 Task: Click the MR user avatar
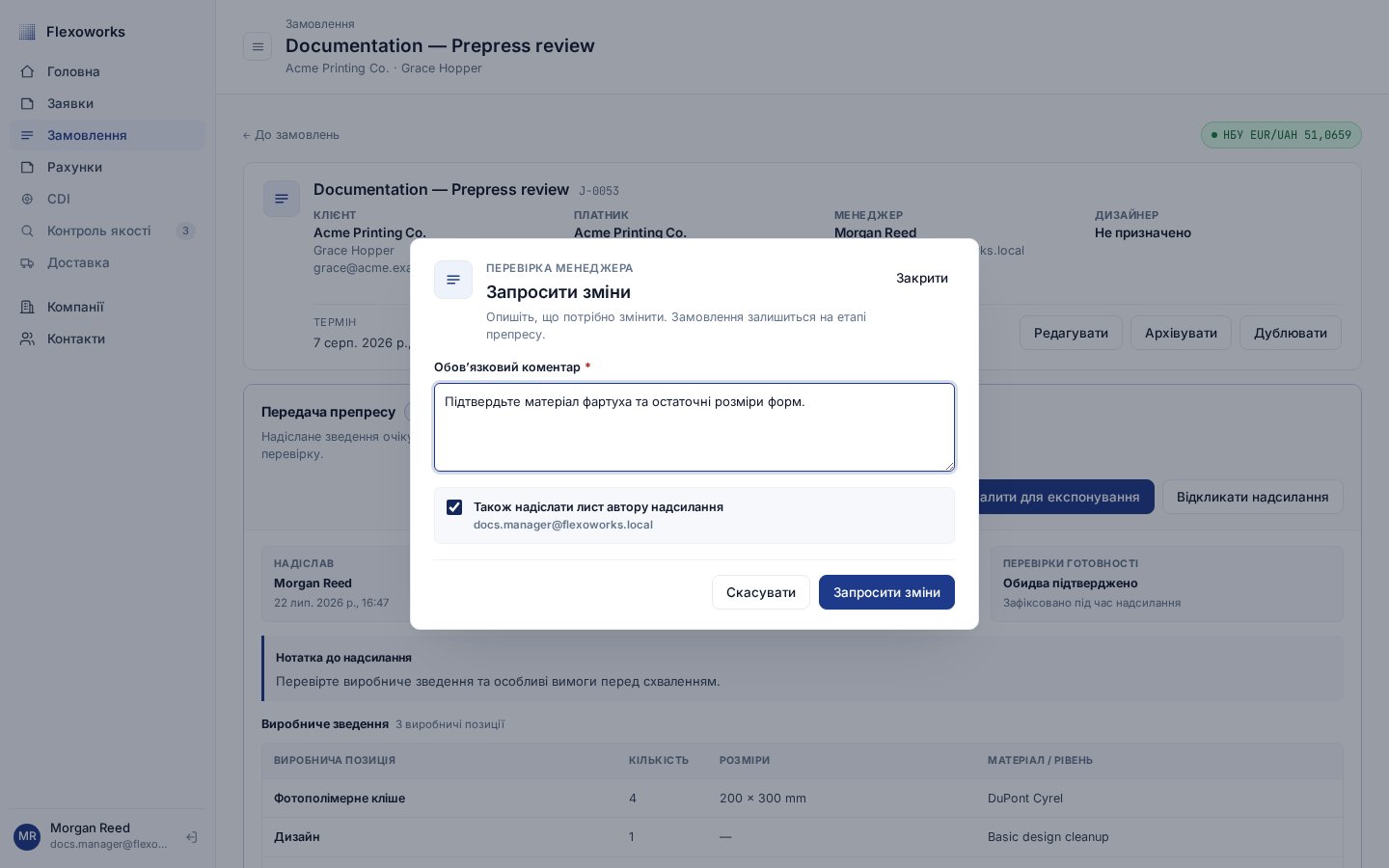coord(27,836)
